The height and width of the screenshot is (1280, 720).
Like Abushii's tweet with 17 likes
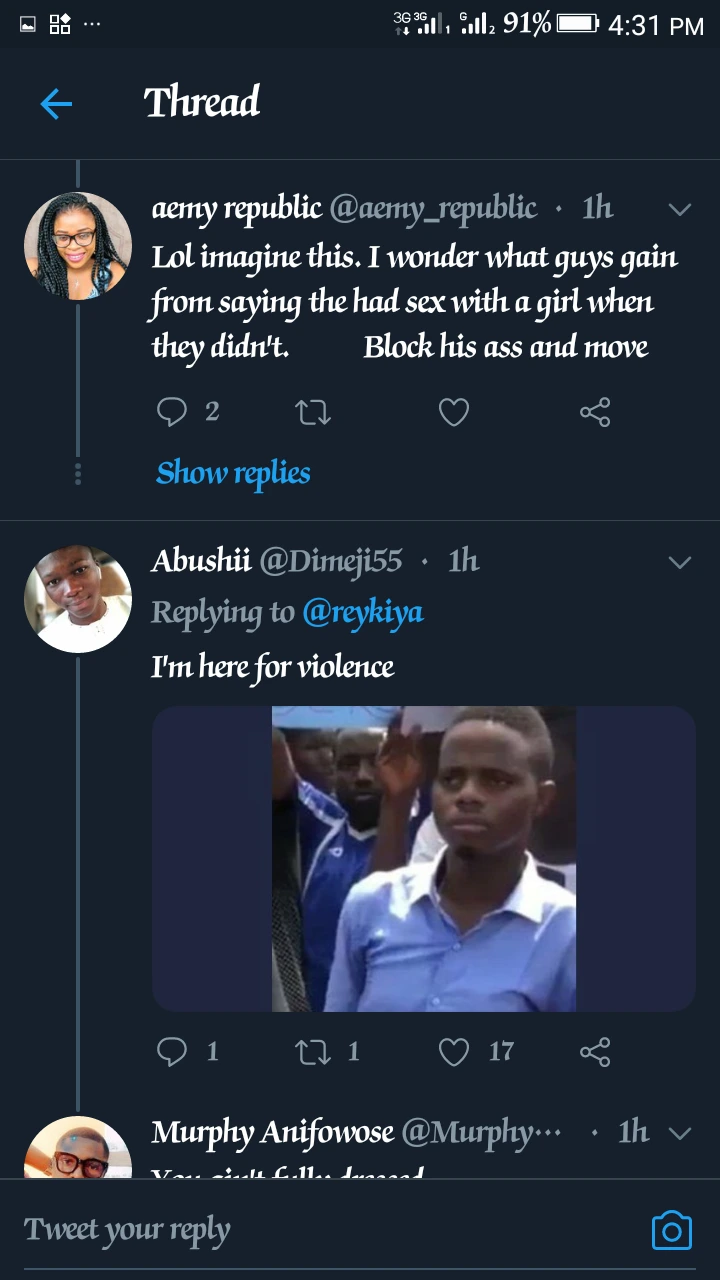(x=454, y=1051)
